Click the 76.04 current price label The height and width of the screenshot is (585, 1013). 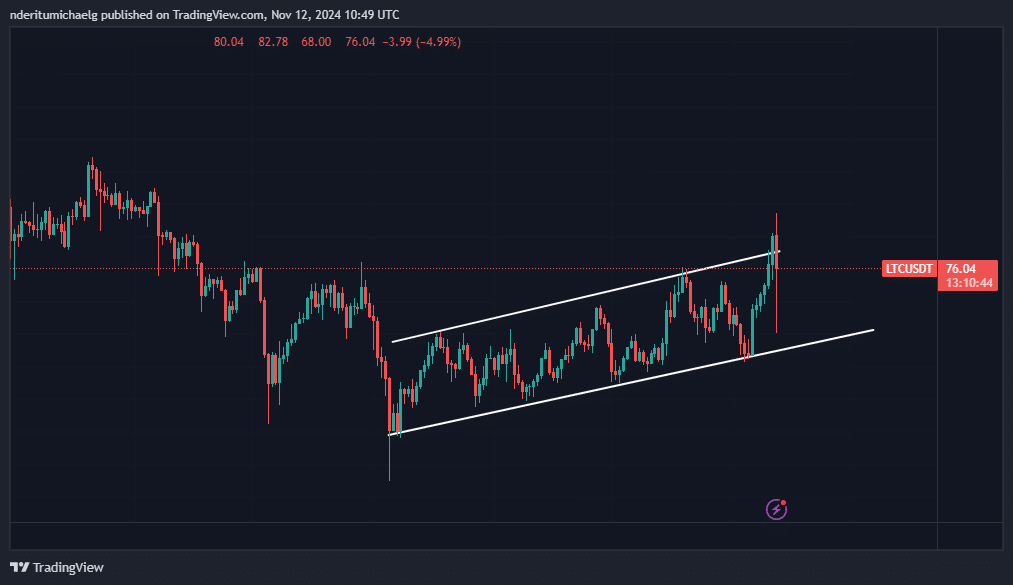tap(960, 269)
